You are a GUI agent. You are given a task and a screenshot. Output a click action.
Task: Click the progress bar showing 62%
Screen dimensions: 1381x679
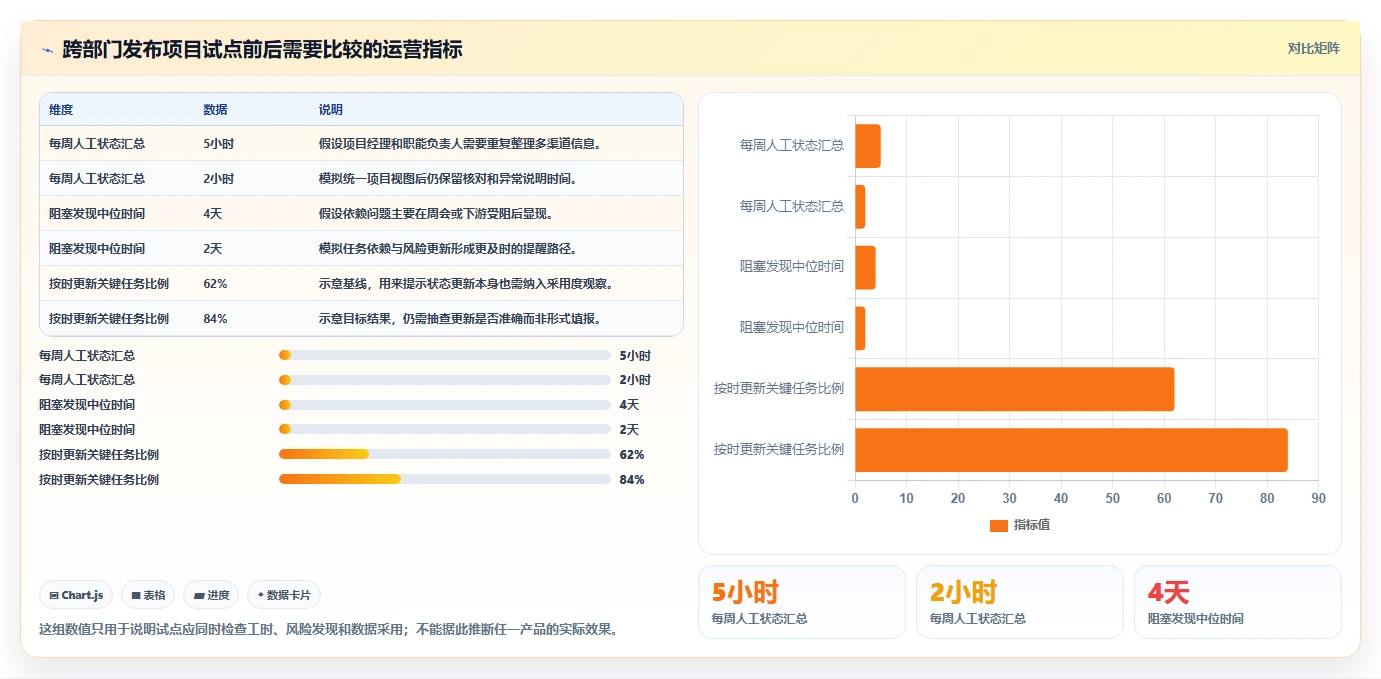445,454
